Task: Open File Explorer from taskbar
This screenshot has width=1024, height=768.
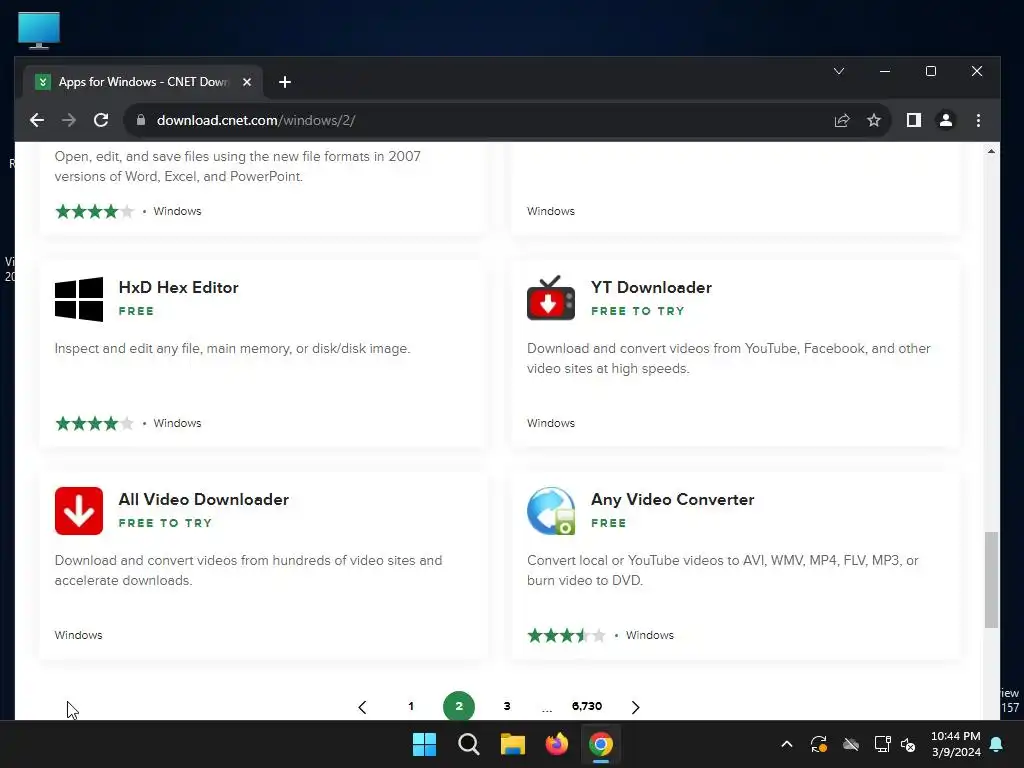Action: (x=513, y=744)
